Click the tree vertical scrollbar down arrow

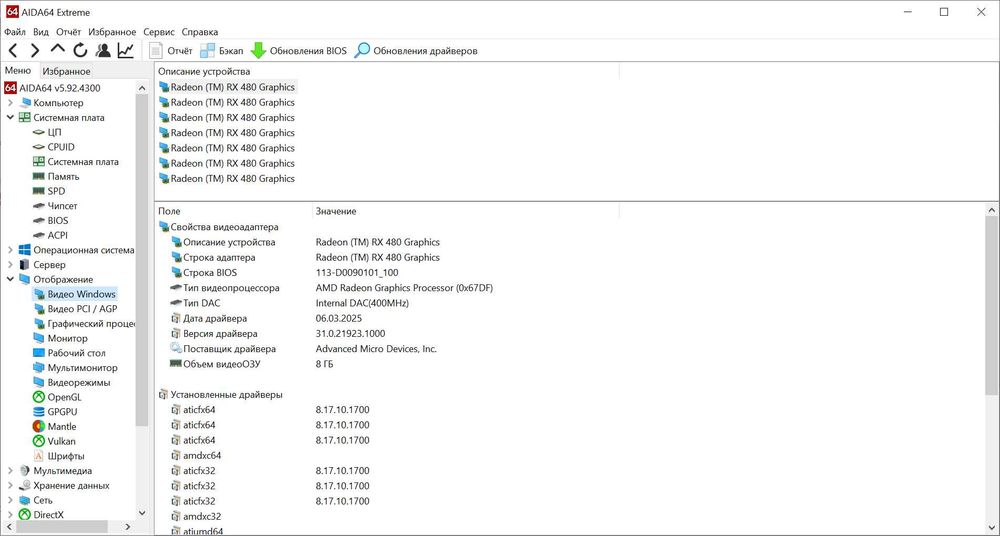pyautogui.click(x=142, y=512)
